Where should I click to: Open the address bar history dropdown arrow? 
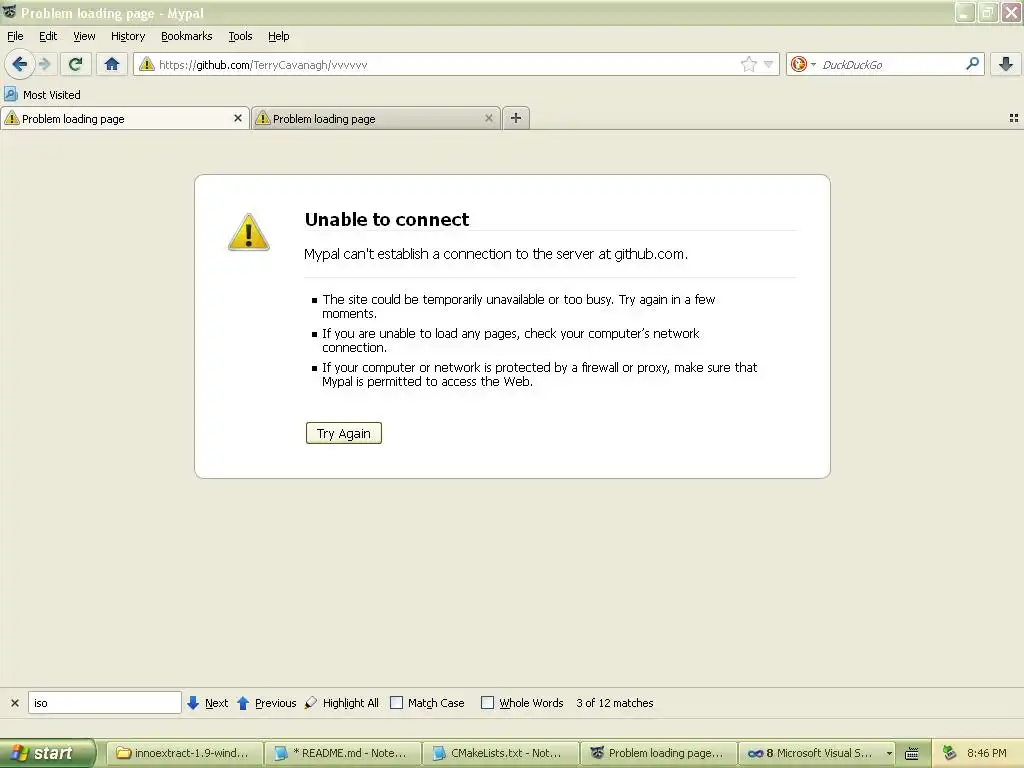769,64
